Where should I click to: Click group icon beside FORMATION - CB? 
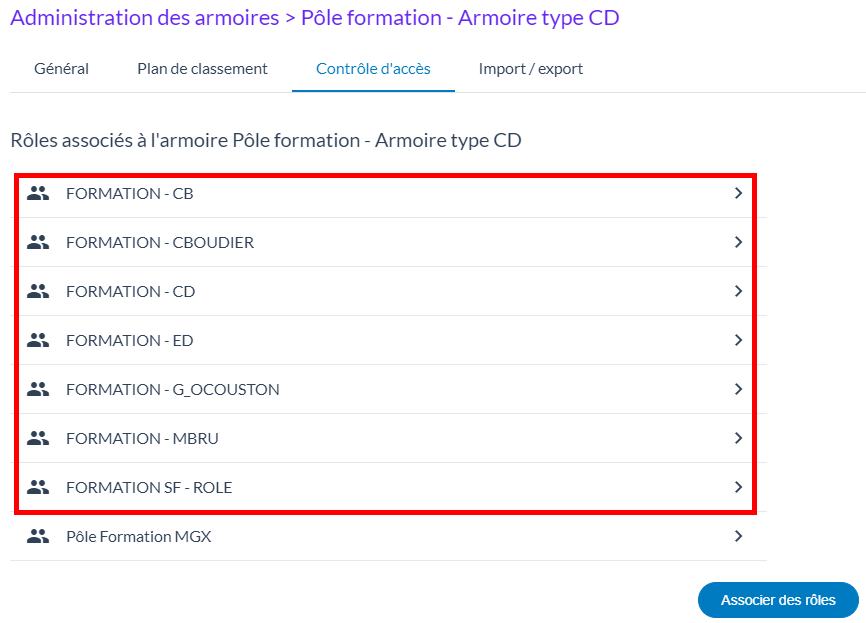[x=38, y=194]
